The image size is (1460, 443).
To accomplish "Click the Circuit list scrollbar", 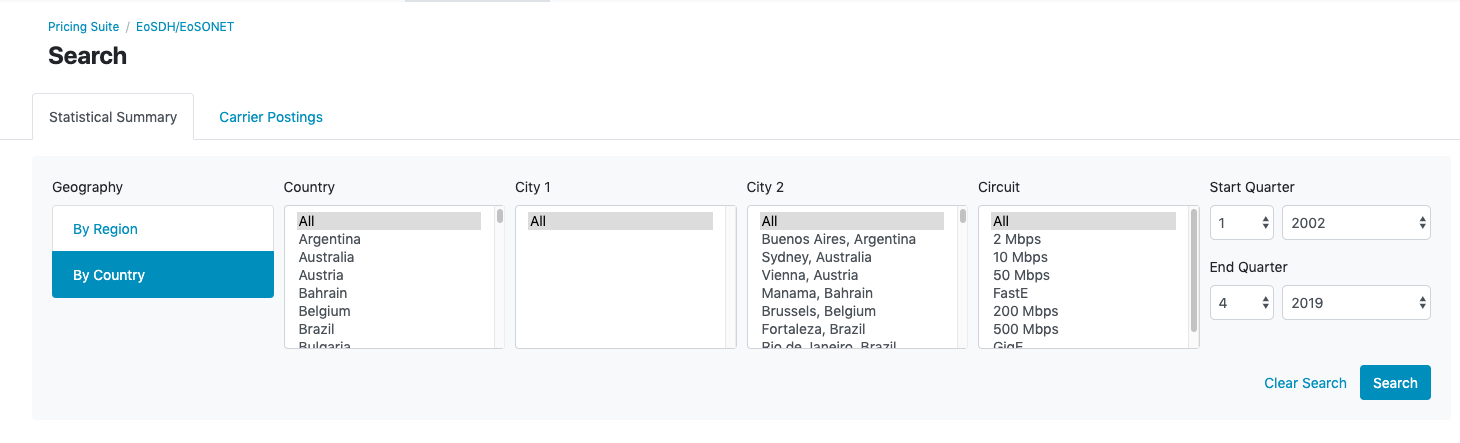I will coord(1194,270).
